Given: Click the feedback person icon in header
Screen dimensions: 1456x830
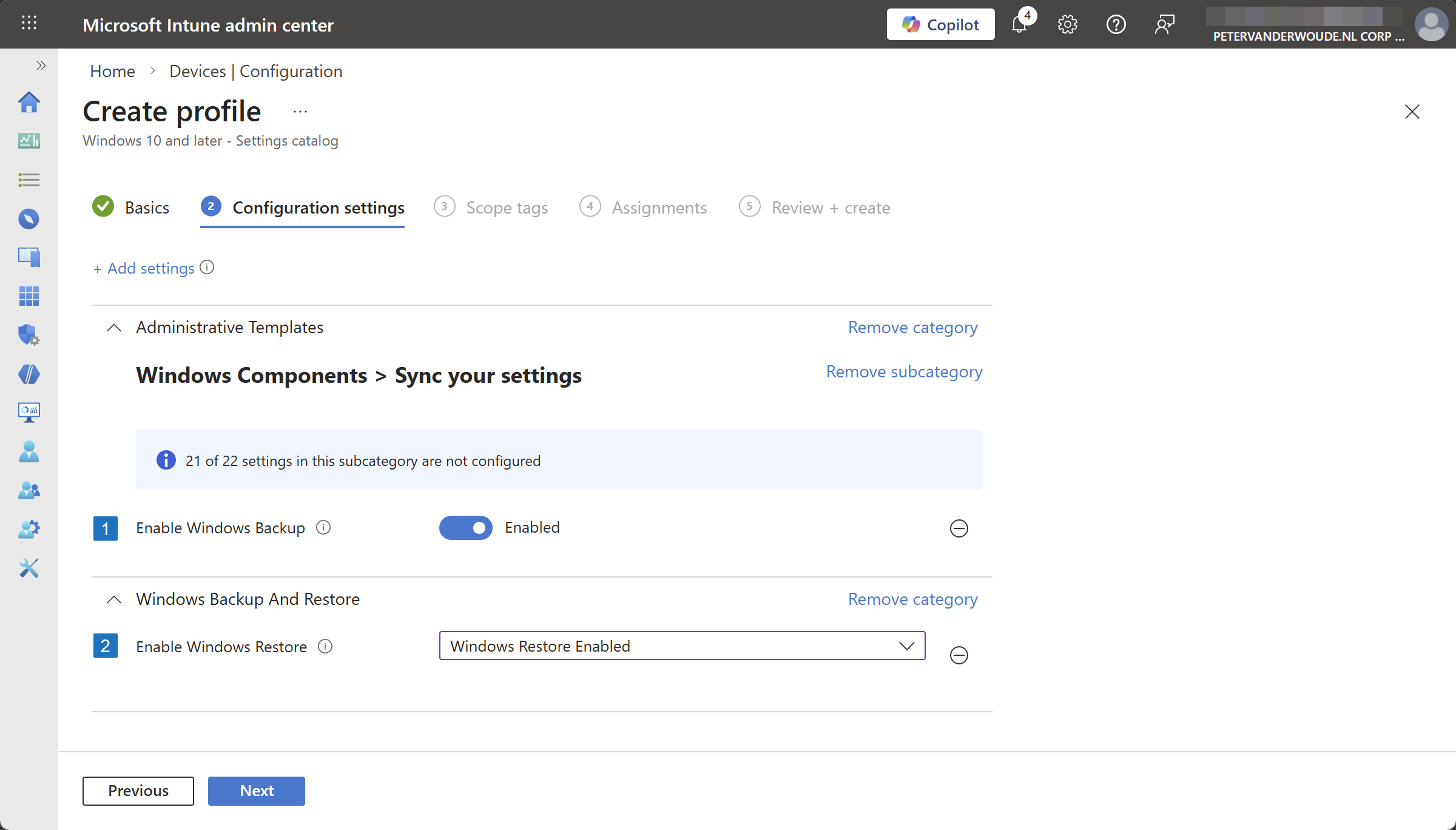Looking at the screenshot, I should 1164,24.
